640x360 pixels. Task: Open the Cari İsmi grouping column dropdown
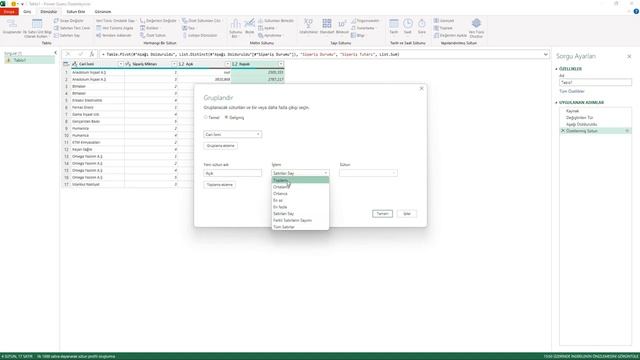click(233, 134)
